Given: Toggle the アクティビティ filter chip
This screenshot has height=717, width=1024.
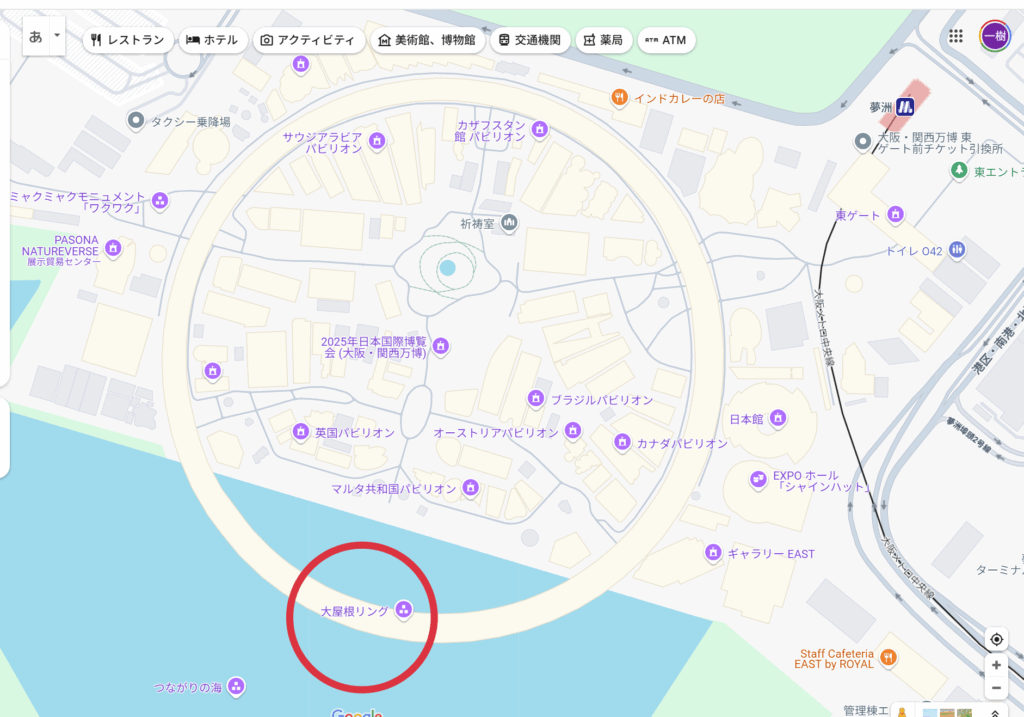Looking at the screenshot, I should tap(309, 40).
